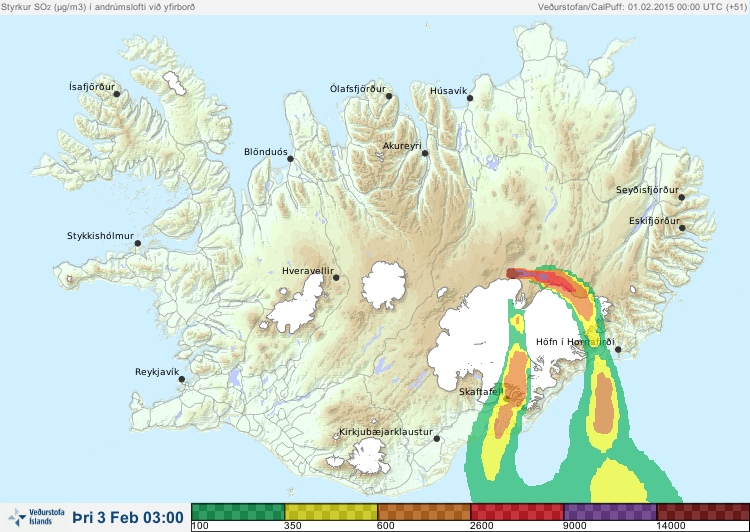Click the Kirkjubæjarklaustur label
Viewport: 750px width, 532px height.
tap(386, 432)
